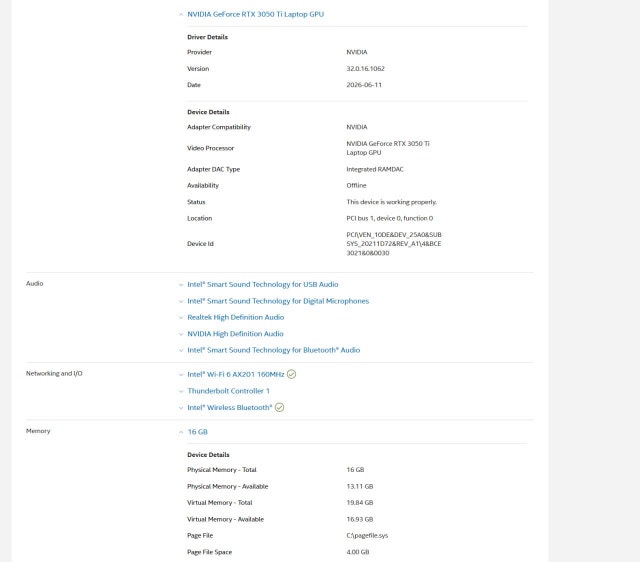The width and height of the screenshot is (640, 562).
Task: Collapse the NVIDIA GeForce RTX 3050 Ti section chevron
Action: [x=181, y=15]
